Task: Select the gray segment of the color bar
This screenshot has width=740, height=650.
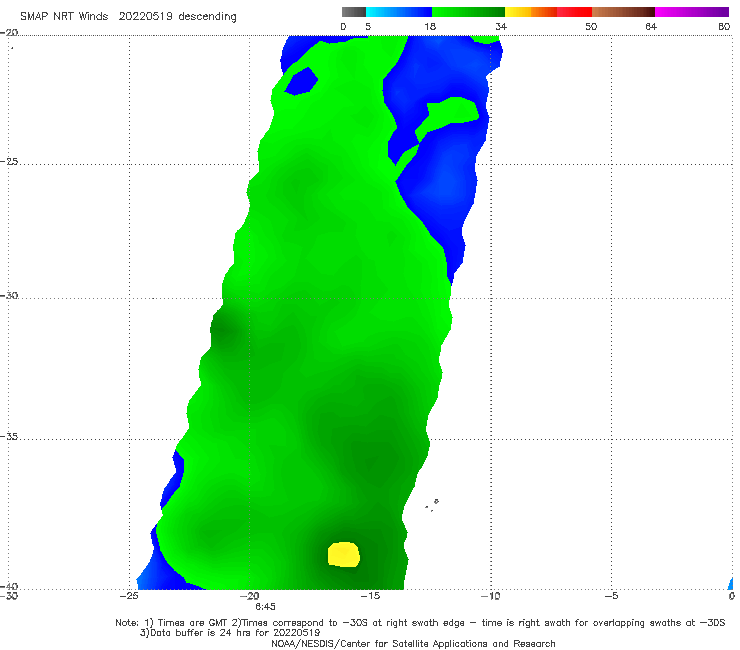Action: [354, 12]
